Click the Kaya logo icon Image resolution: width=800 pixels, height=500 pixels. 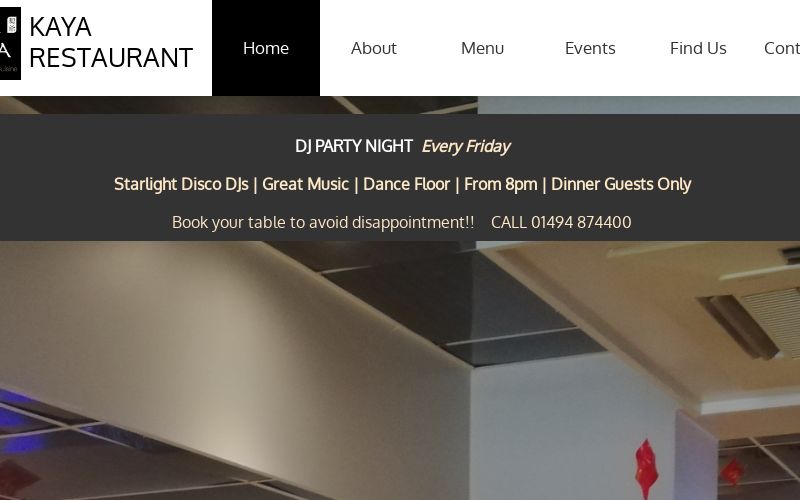pyautogui.click(x=10, y=43)
